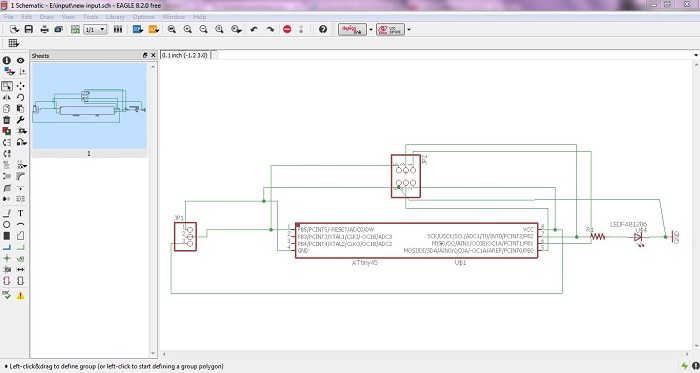Zoom out of the schematic
This screenshot has height=373, width=700.
pos(204,29)
